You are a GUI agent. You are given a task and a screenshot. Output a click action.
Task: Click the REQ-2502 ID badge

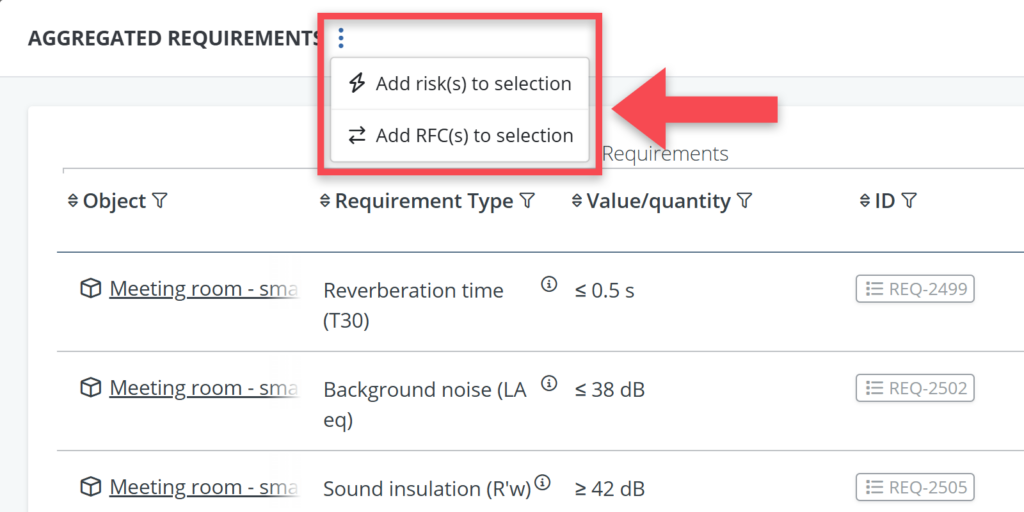point(915,388)
